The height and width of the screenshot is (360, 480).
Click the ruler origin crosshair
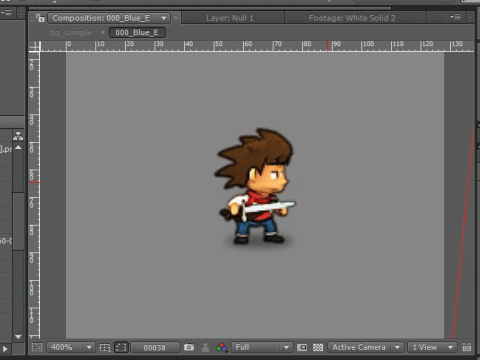(x=34, y=46)
